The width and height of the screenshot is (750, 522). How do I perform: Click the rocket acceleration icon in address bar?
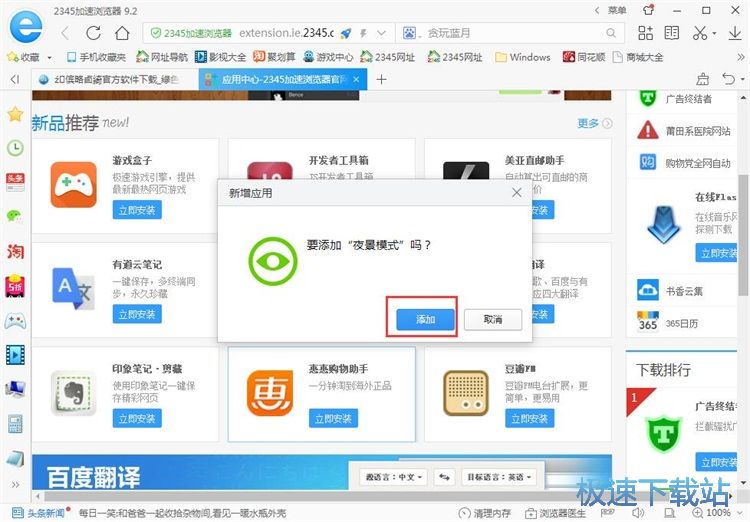pos(346,33)
